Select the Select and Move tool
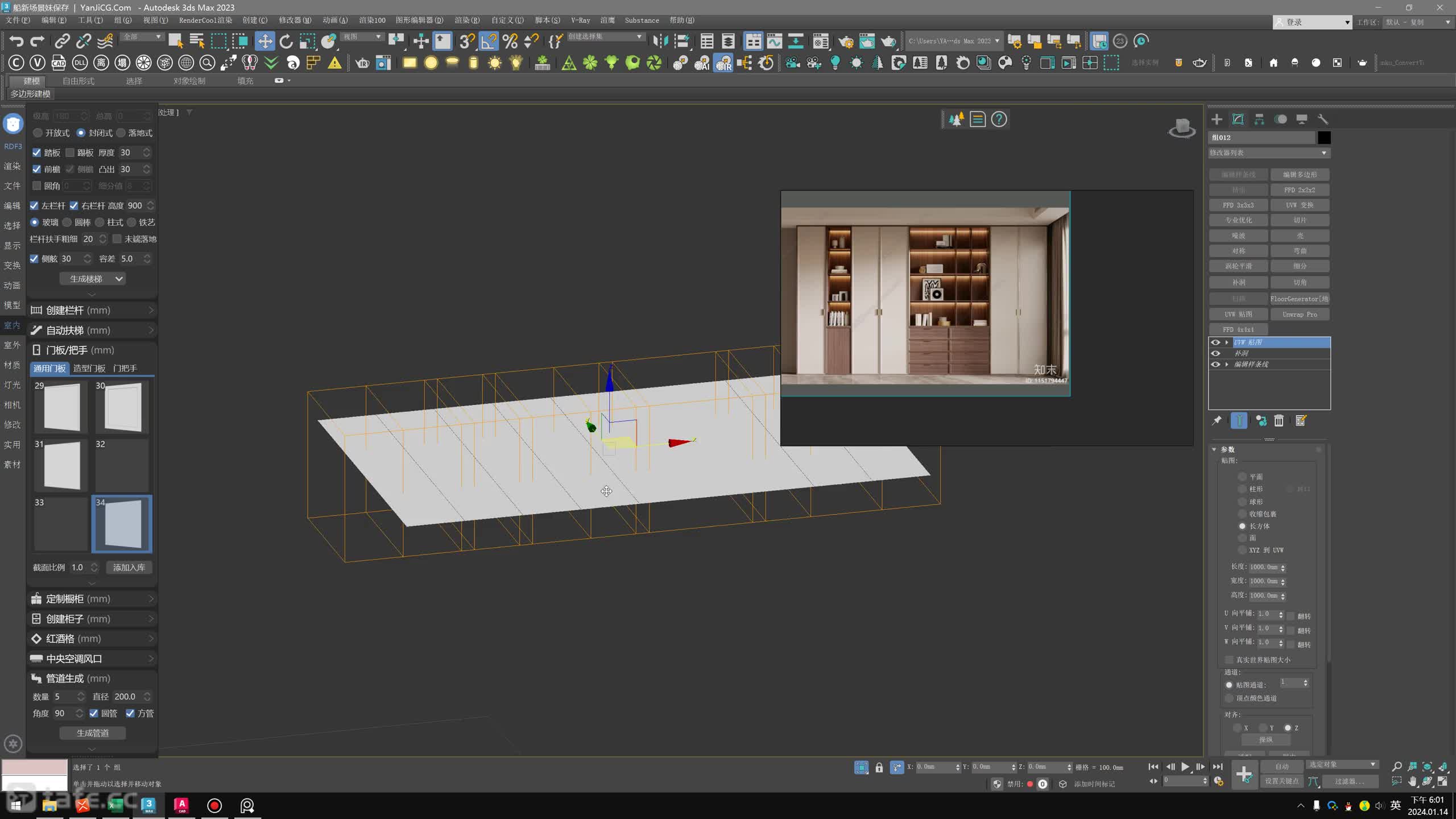1456x819 pixels. click(x=264, y=41)
